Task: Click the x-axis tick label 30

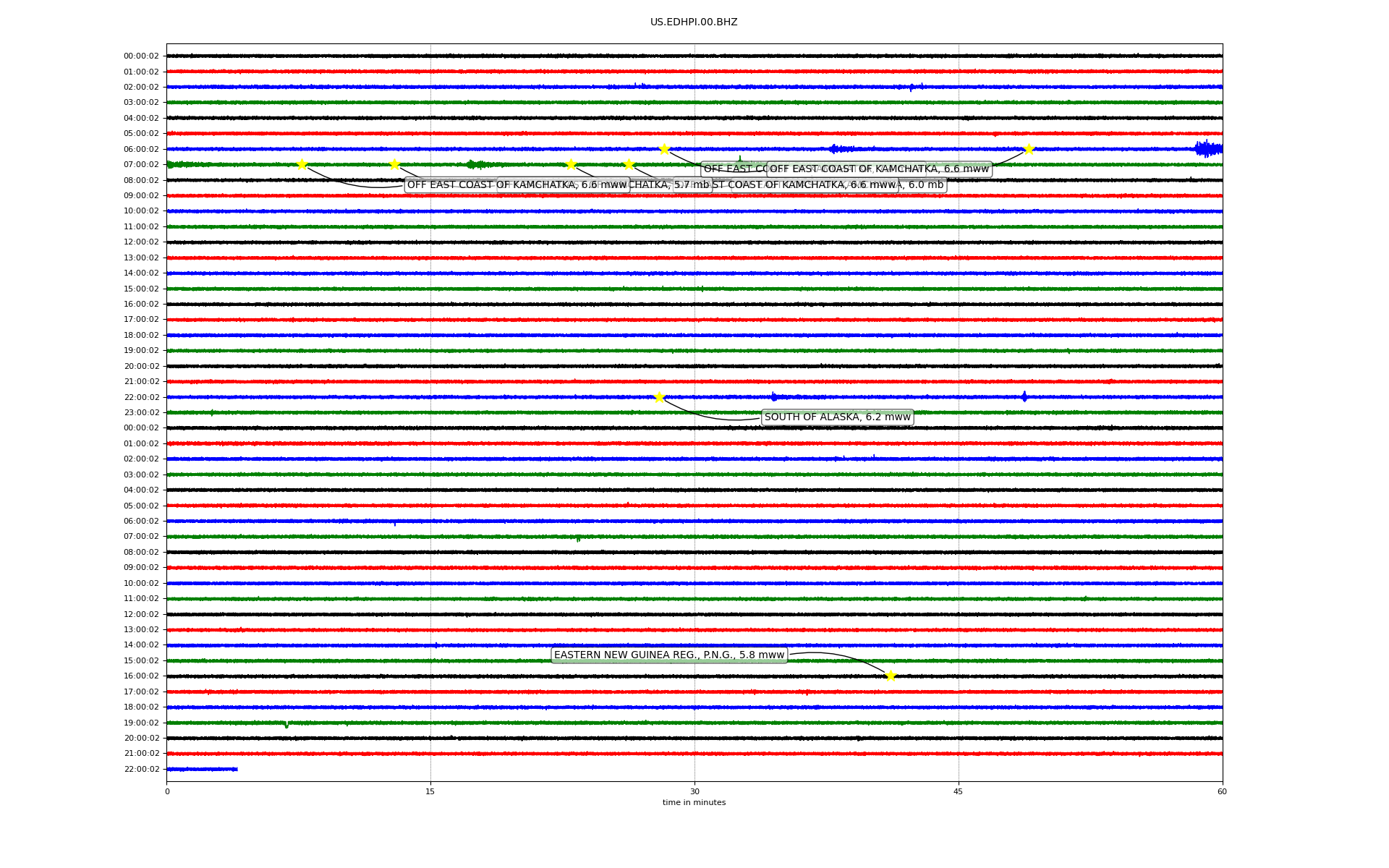Action: pyautogui.click(x=694, y=791)
